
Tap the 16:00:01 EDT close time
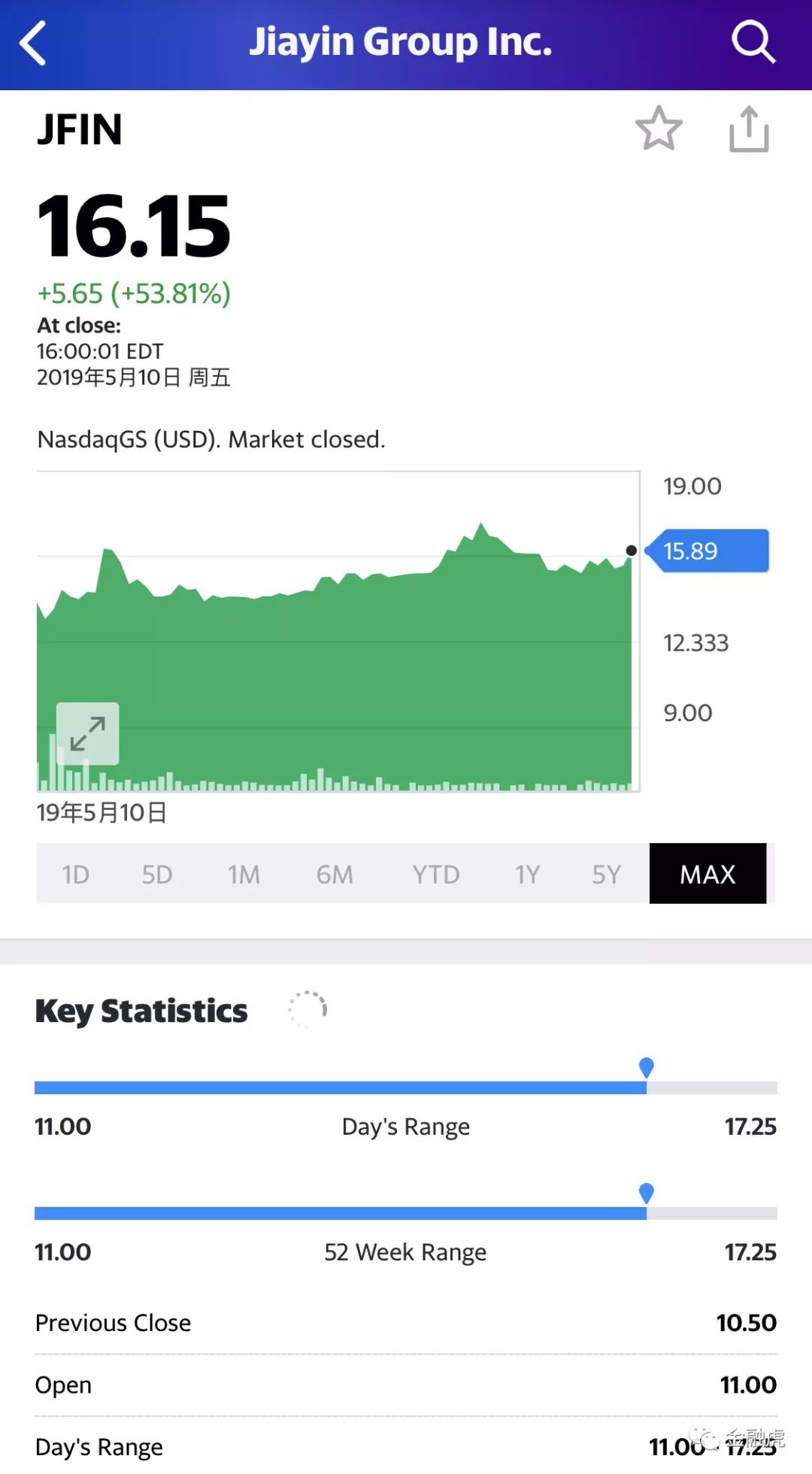(x=100, y=351)
